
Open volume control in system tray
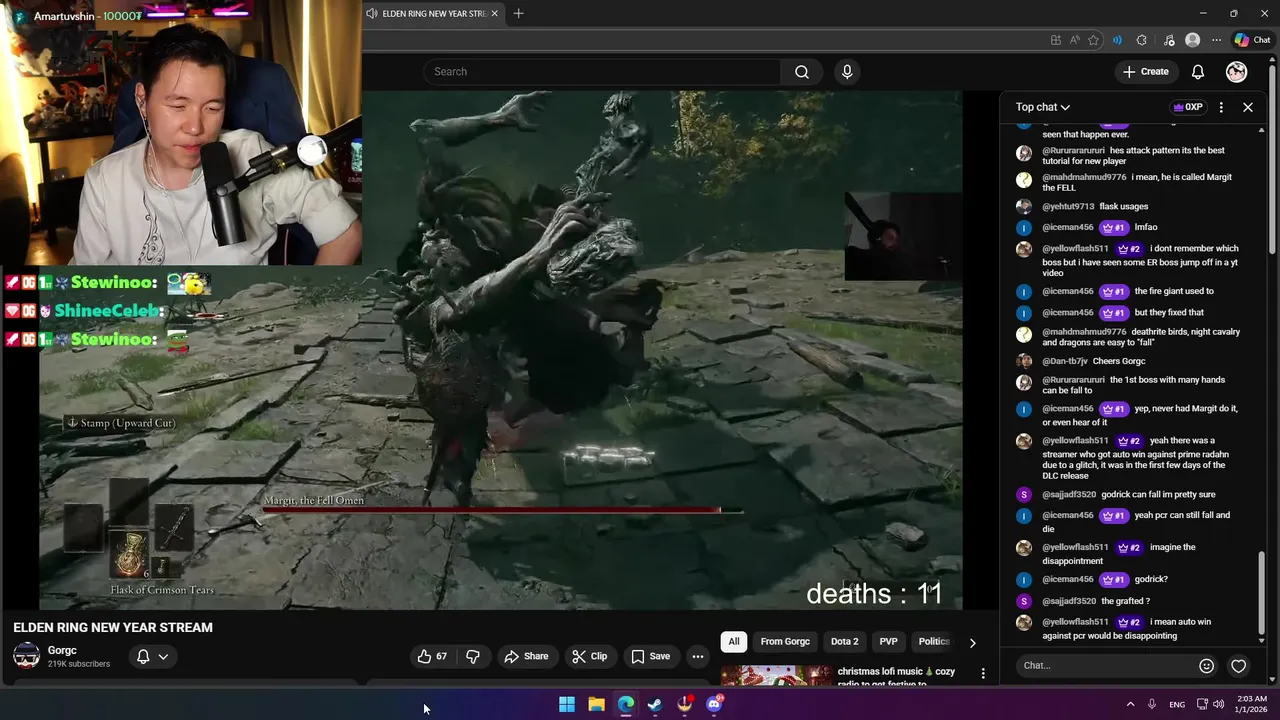1218,704
